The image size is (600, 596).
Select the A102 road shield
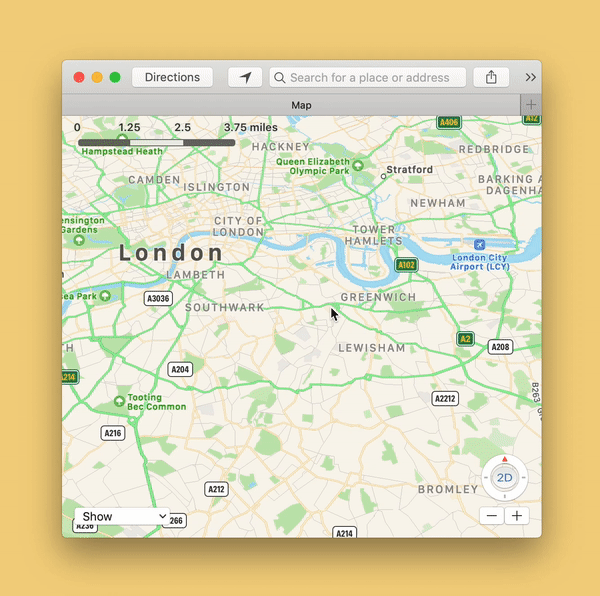click(406, 265)
